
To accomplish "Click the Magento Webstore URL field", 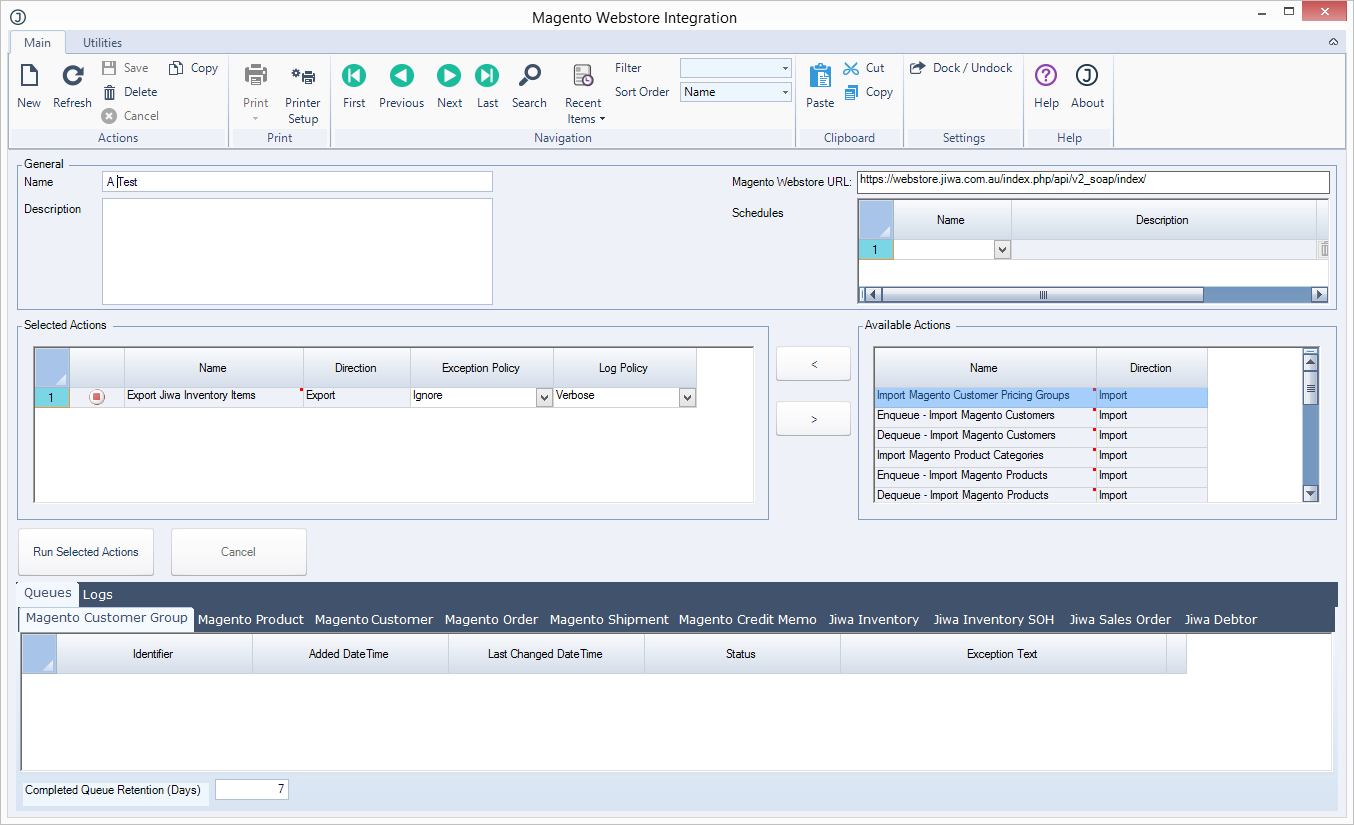I will point(1092,181).
